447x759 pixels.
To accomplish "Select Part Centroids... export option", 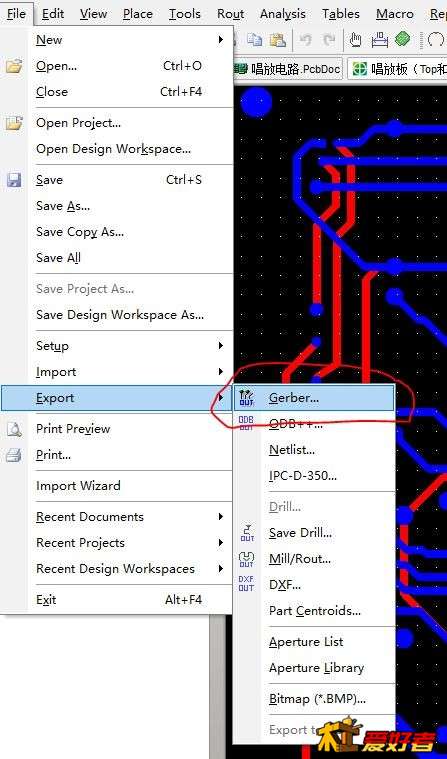I will pos(315,611).
